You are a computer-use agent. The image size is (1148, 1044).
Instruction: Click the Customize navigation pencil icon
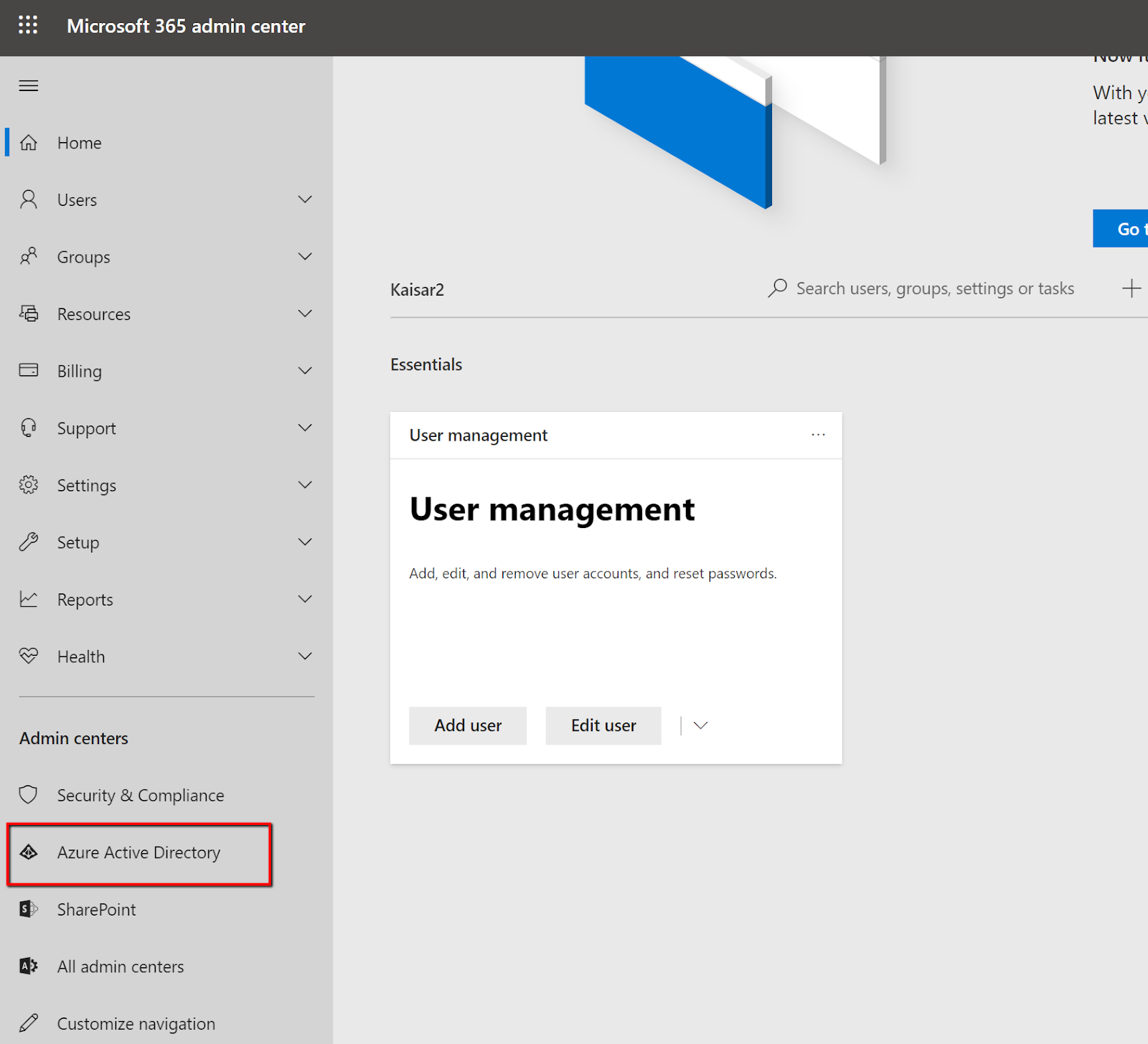tap(29, 1023)
